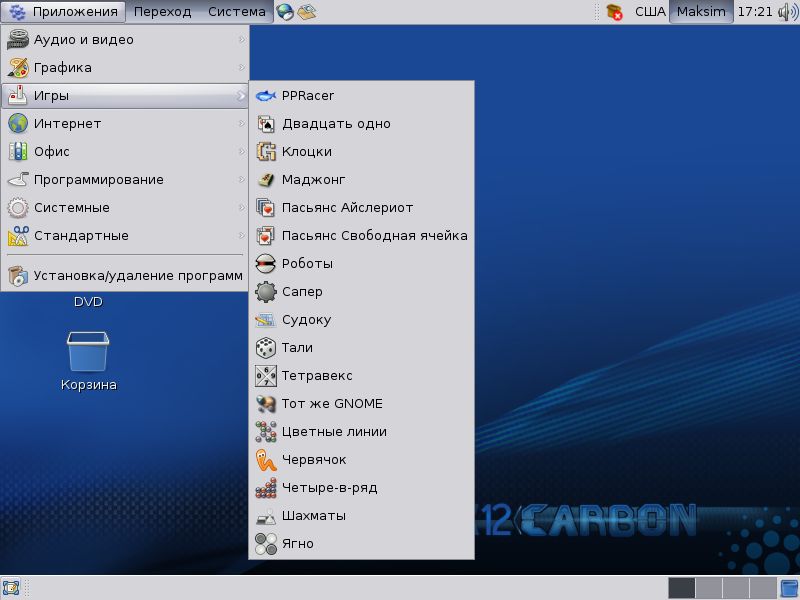Open the Червячок worm game
Screen dimensions: 800x600
click(361, 460)
